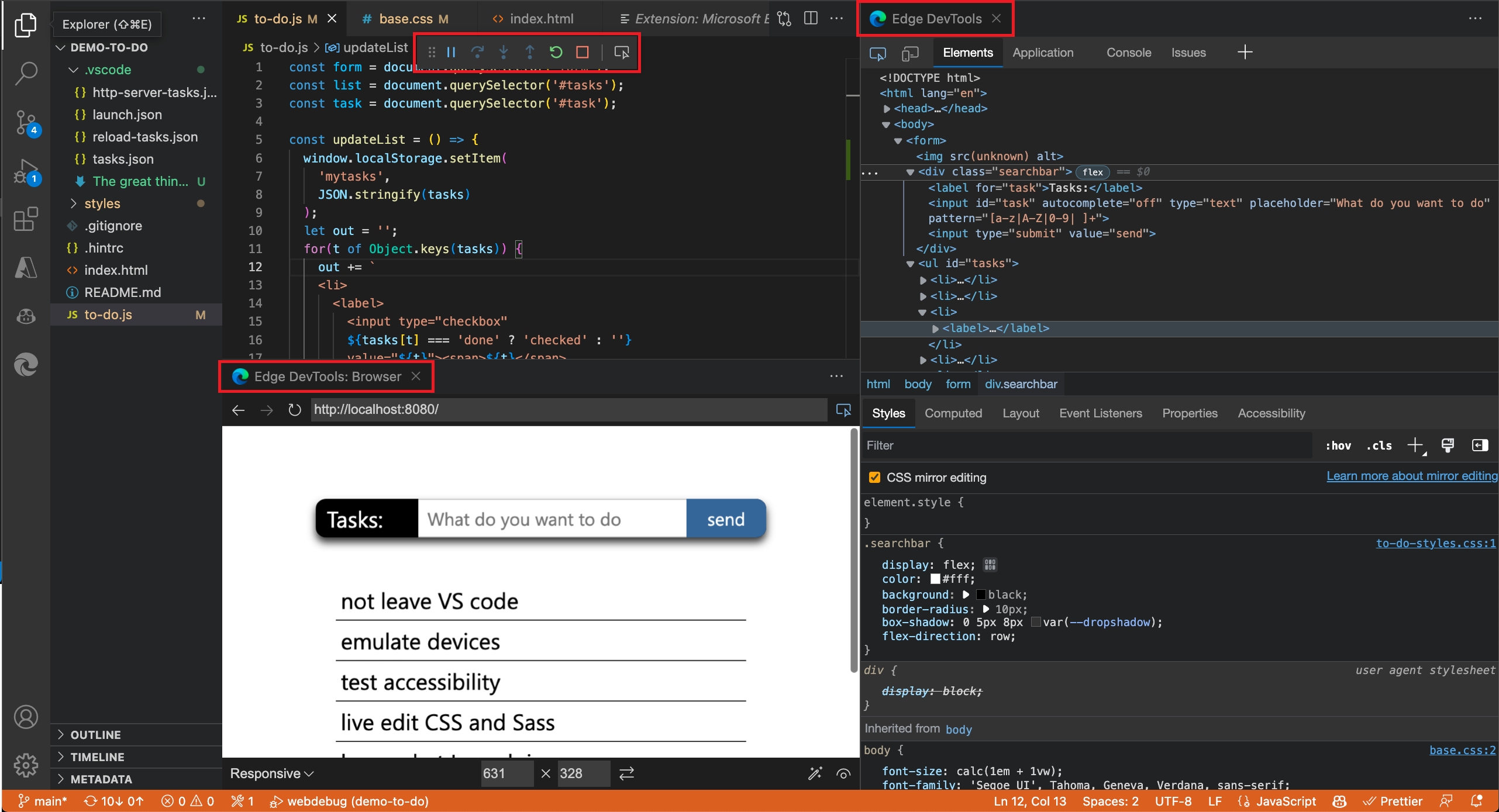Click the Edge DevTools screencast icon
The width and height of the screenshot is (1499, 812).
click(876, 52)
